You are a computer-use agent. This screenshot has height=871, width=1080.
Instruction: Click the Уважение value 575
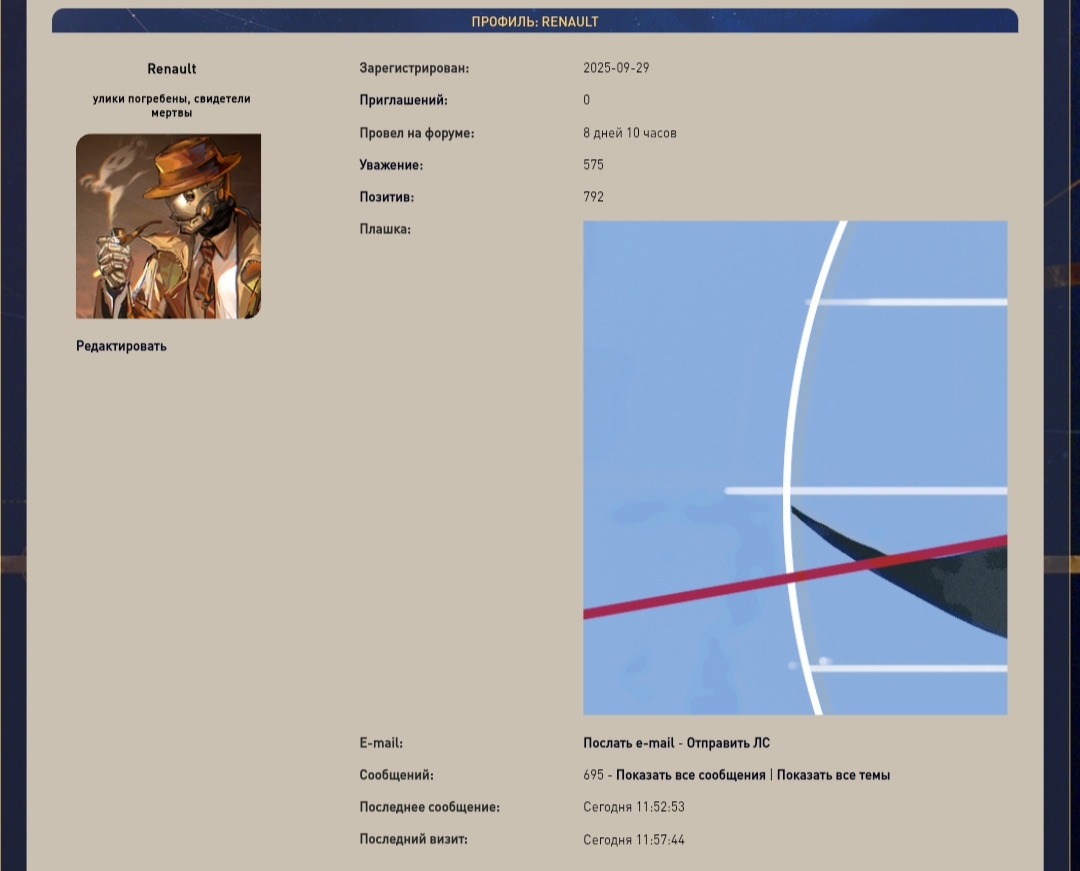coord(593,165)
